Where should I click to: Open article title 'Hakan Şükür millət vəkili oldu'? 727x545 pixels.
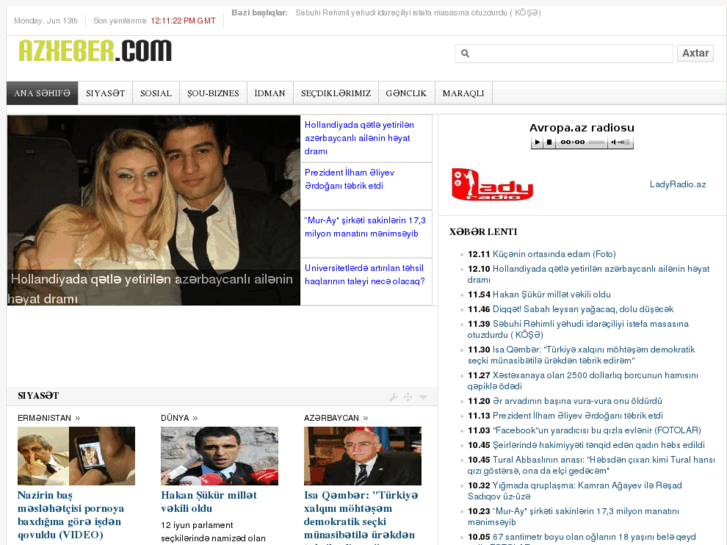coord(209,502)
